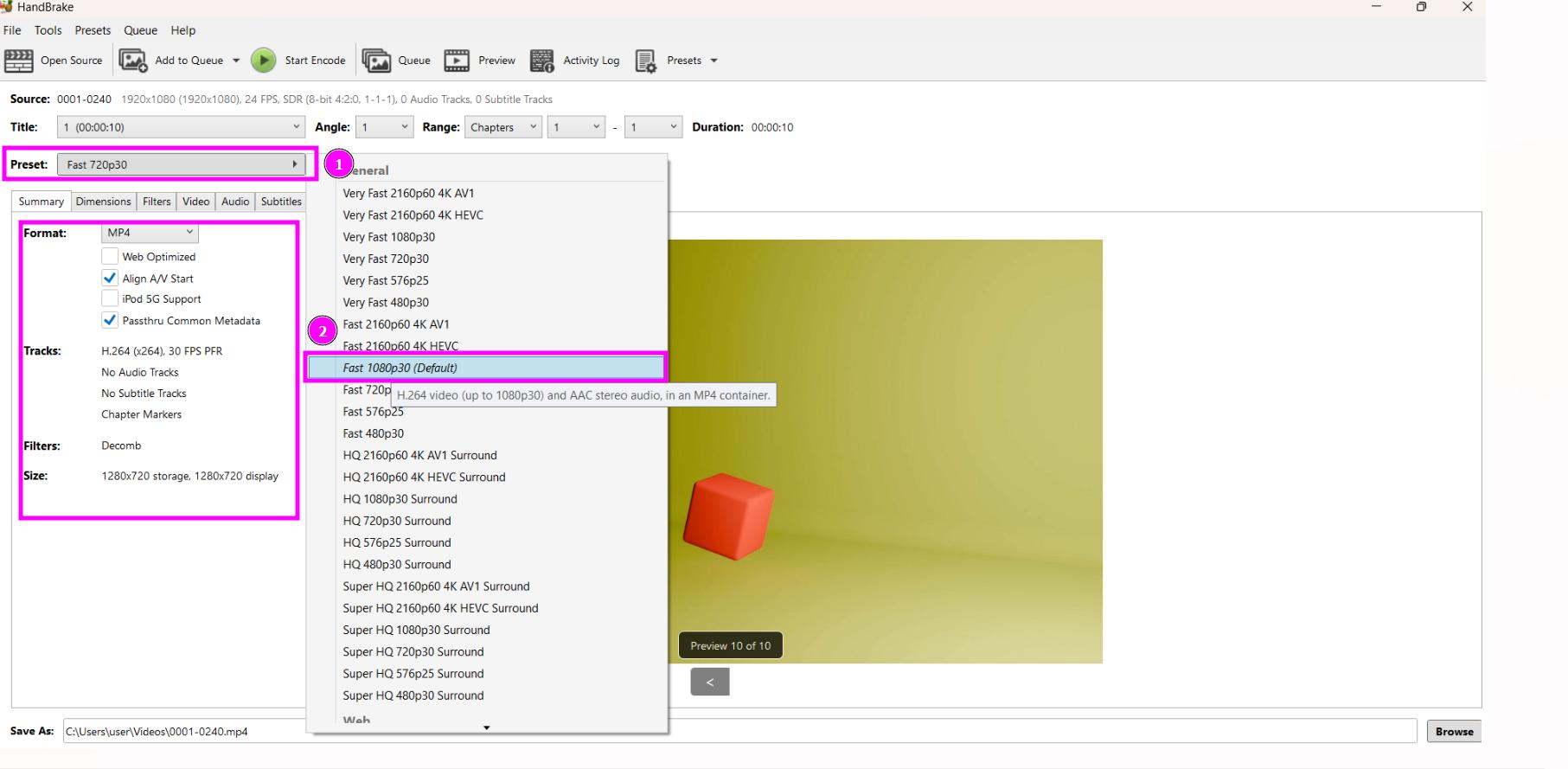Switch to the Audio tab
Screen dimensions: 1568x769
pos(235,202)
